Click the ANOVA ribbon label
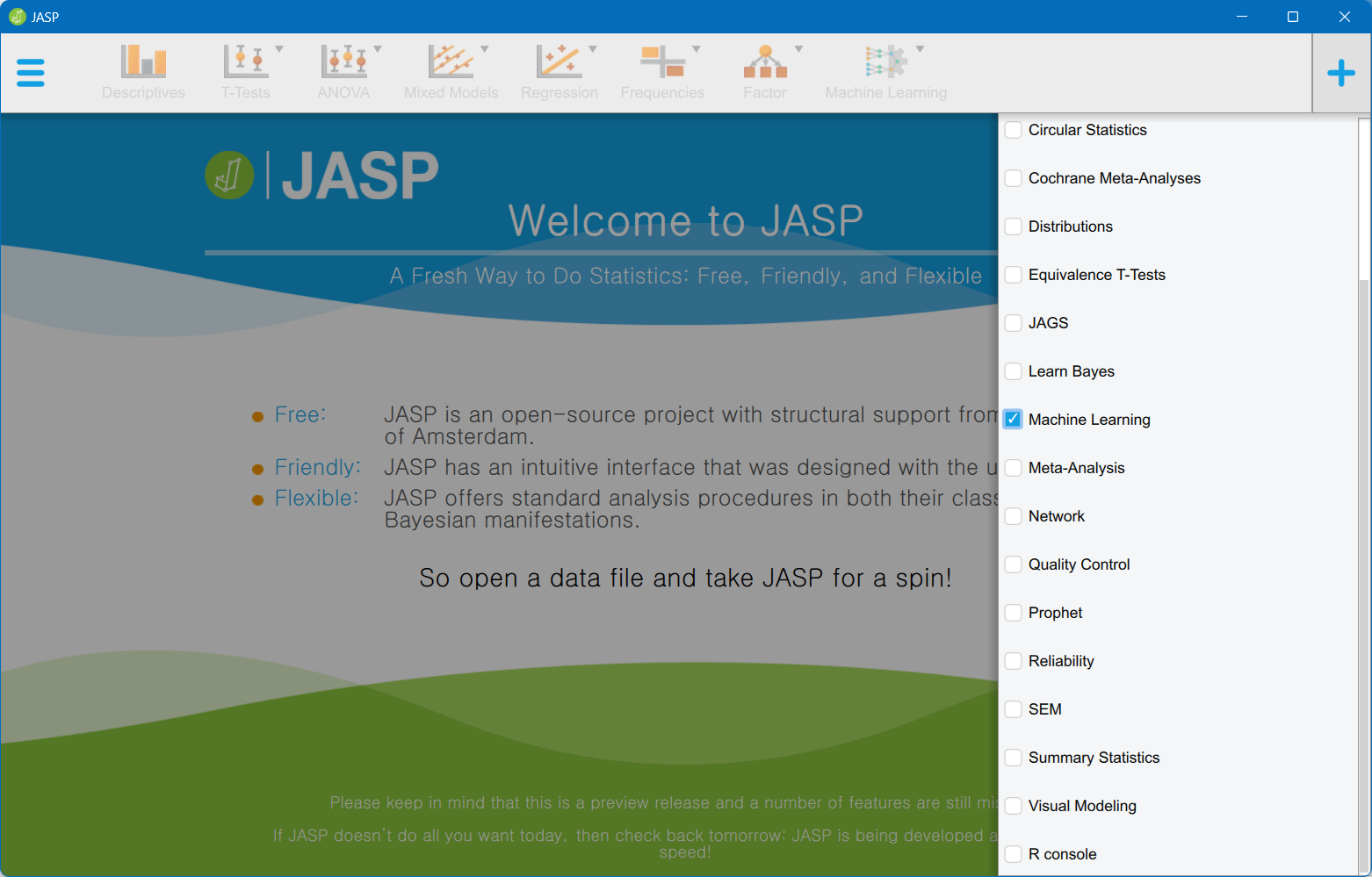This screenshot has height=877, width=1372. coord(343,93)
